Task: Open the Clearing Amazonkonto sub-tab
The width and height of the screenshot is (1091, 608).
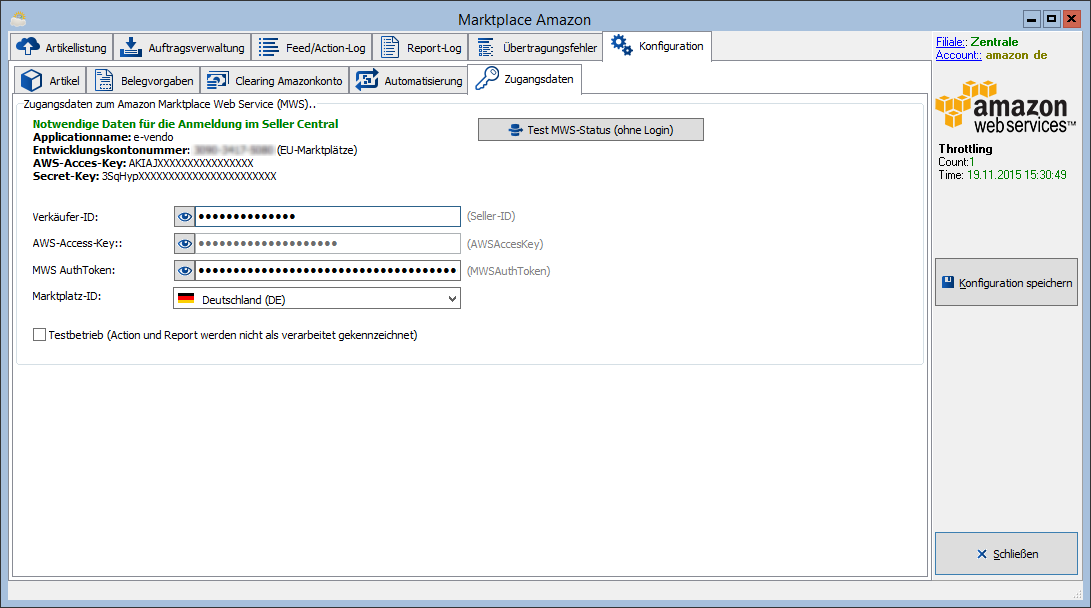Action: pyautogui.click(x=275, y=81)
